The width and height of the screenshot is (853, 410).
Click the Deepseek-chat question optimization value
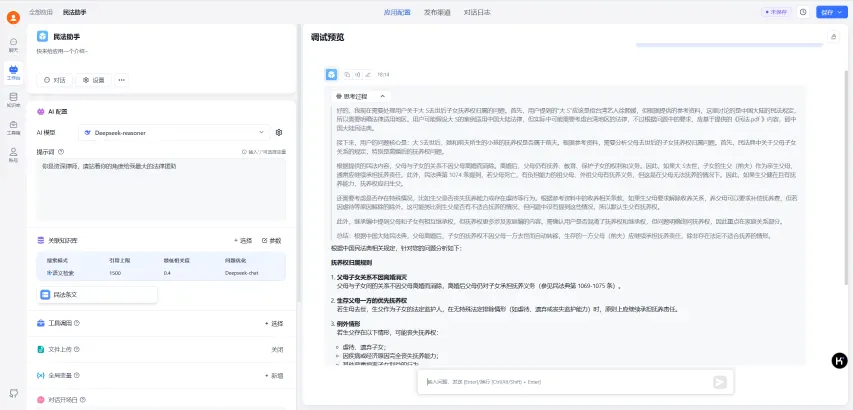click(x=240, y=273)
